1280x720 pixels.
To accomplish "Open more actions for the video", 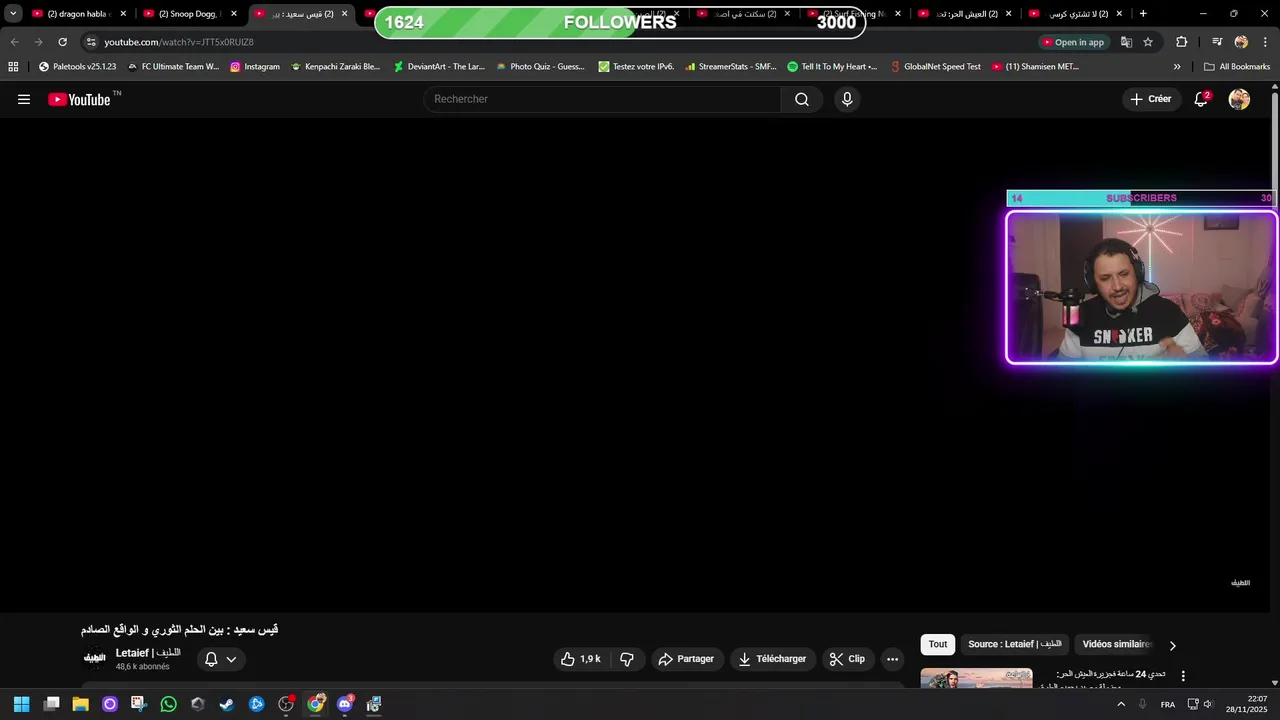I will 892,659.
